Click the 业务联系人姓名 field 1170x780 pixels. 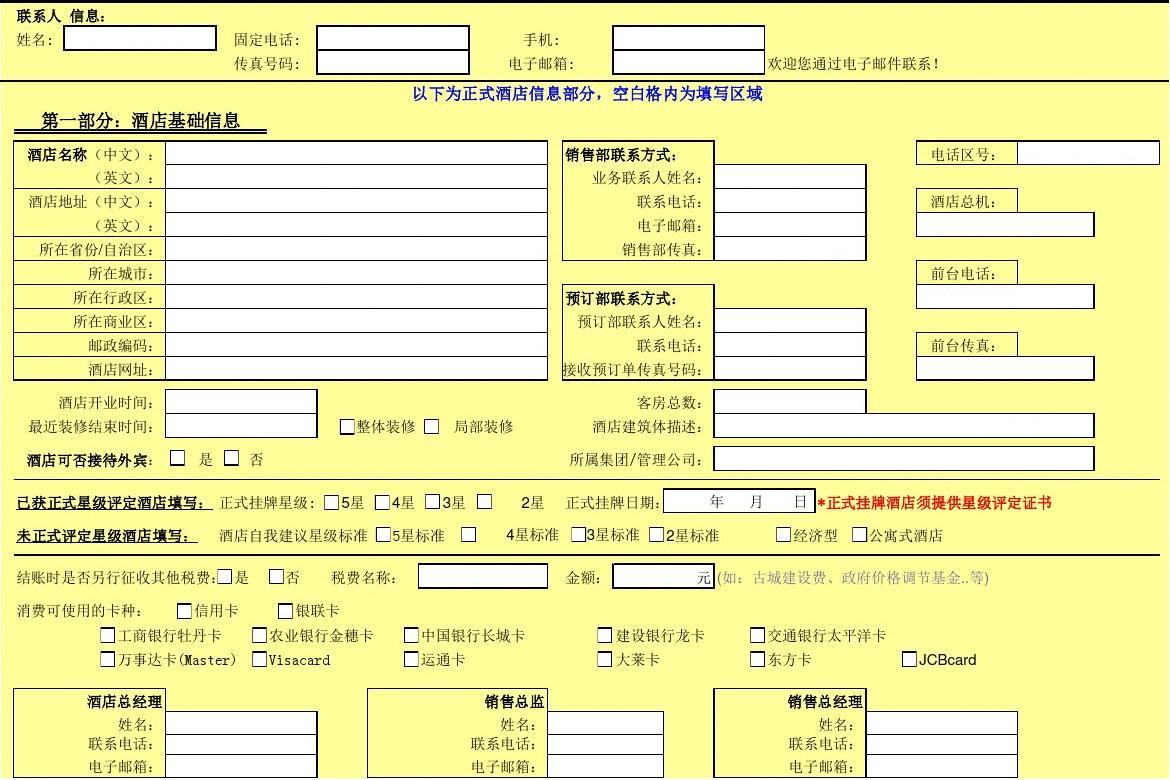(x=790, y=177)
